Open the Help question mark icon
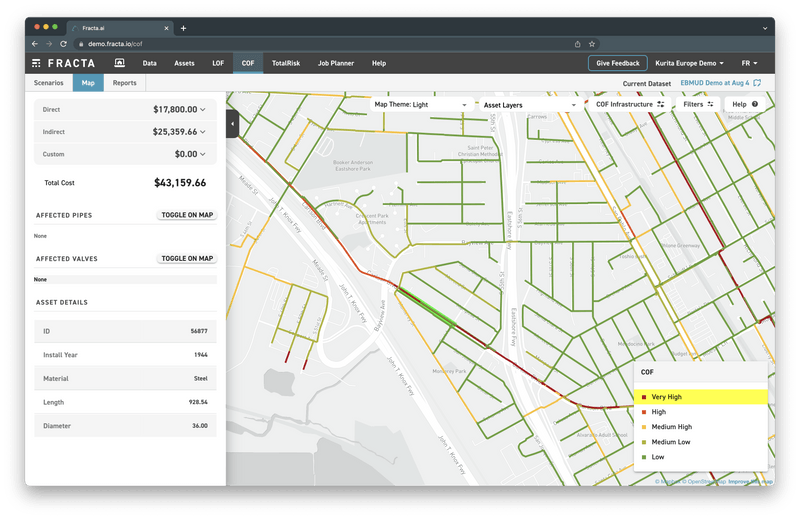The width and height of the screenshot is (800, 519). [754, 104]
